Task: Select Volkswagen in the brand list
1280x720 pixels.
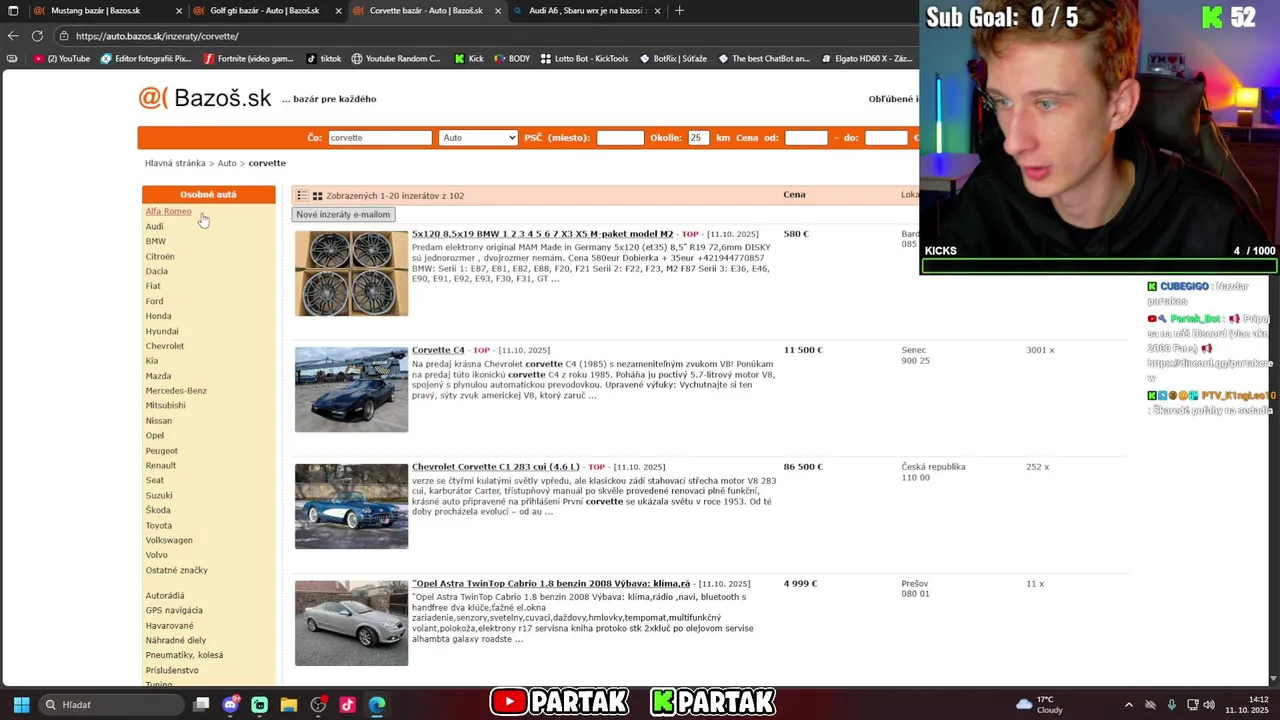Action: 169,540
